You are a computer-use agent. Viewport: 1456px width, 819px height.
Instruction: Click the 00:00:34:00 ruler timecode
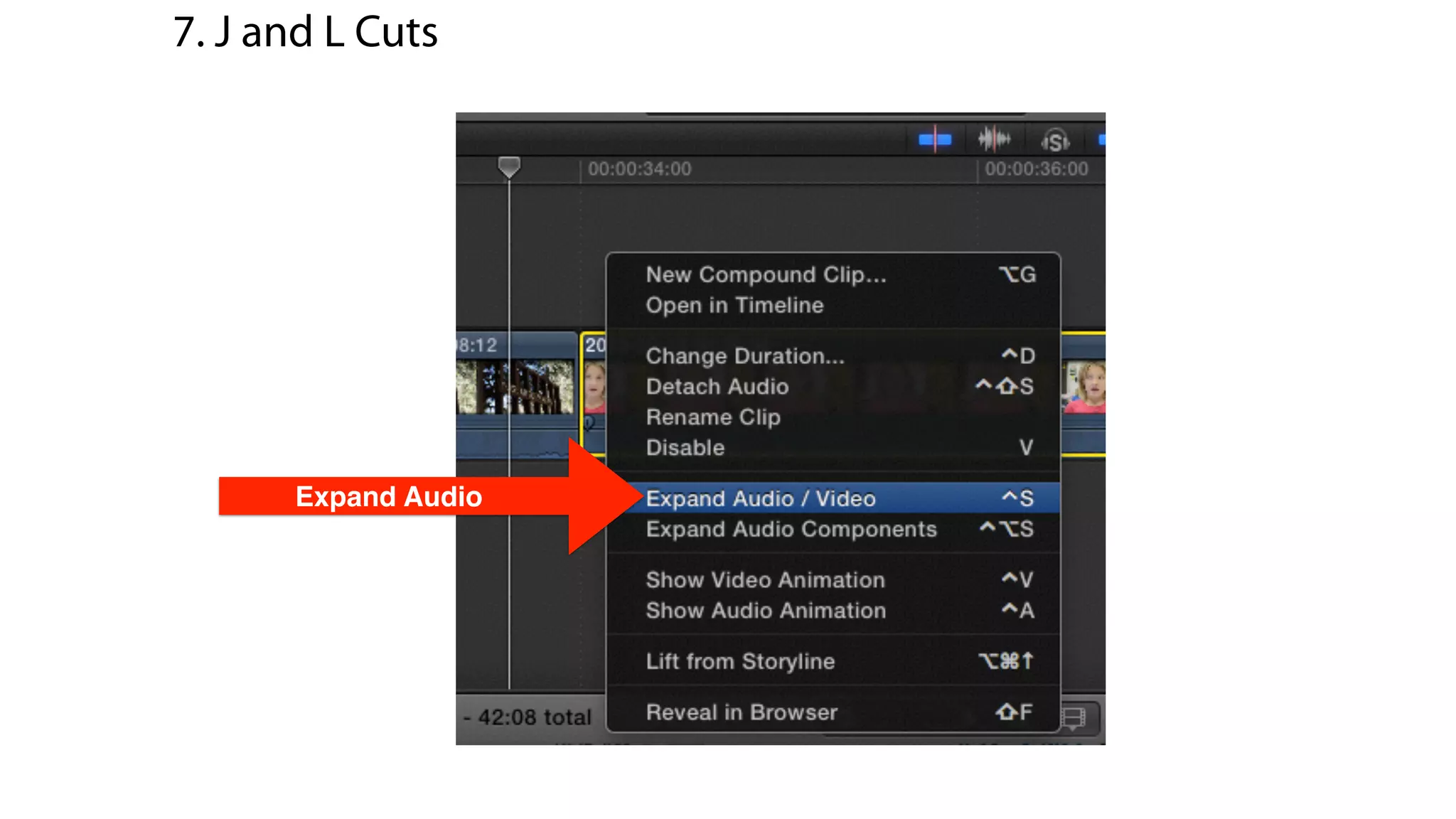pos(639,169)
